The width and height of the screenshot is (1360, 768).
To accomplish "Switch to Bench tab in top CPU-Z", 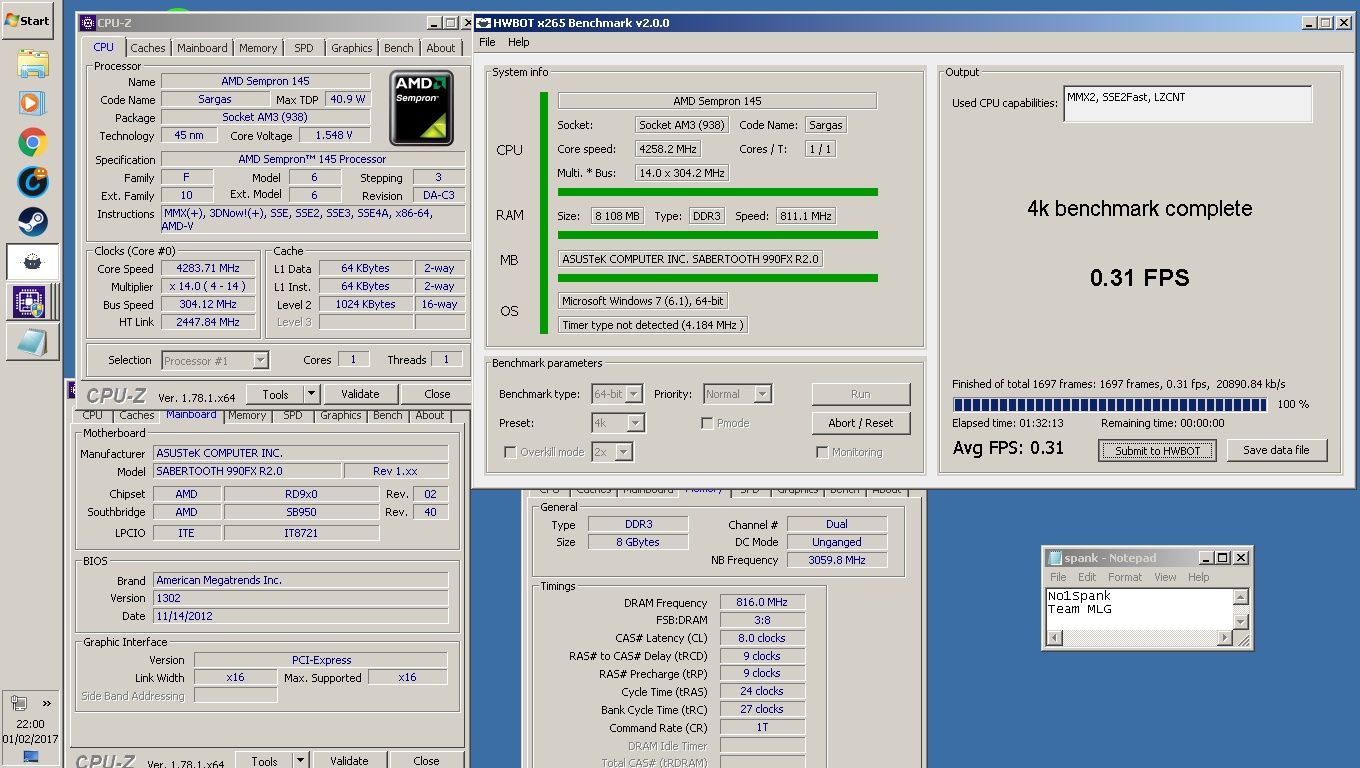I will point(399,48).
